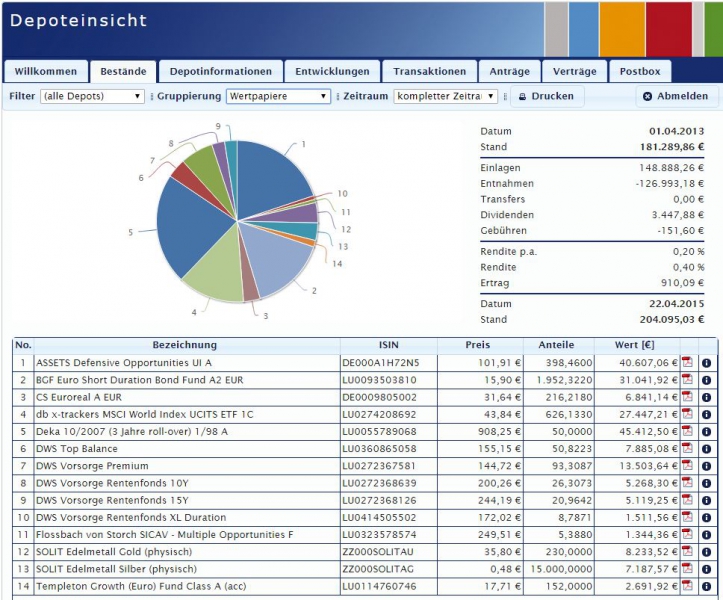Screen dimensions: 723x600
Task: Click the Drucken print button
Action: 545,97
